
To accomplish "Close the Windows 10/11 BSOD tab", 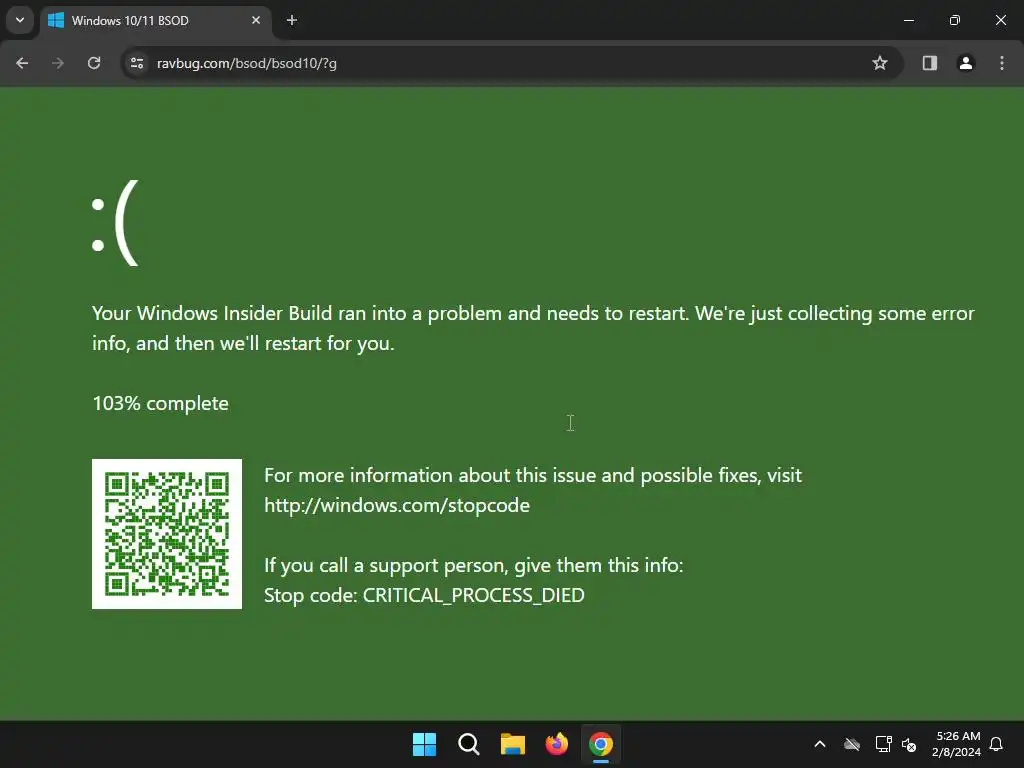I will (x=256, y=20).
